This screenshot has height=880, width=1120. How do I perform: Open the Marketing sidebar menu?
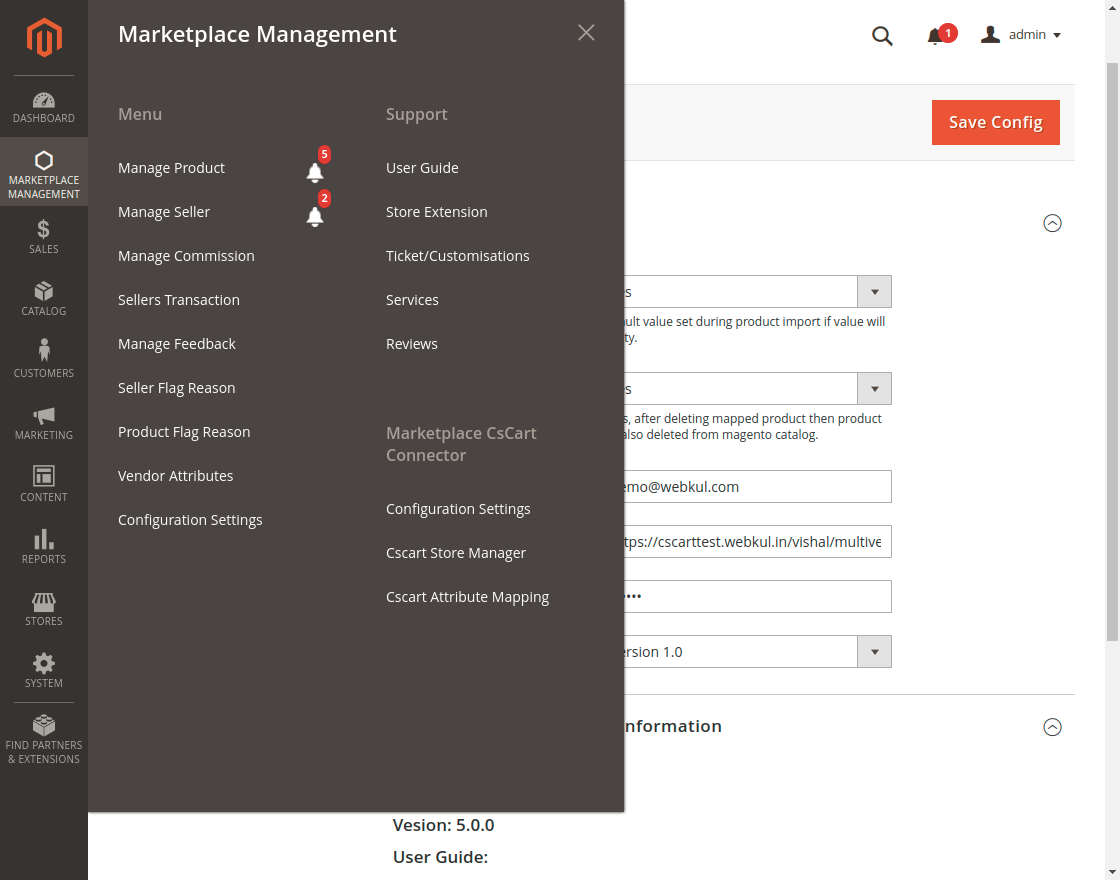coord(44,423)
